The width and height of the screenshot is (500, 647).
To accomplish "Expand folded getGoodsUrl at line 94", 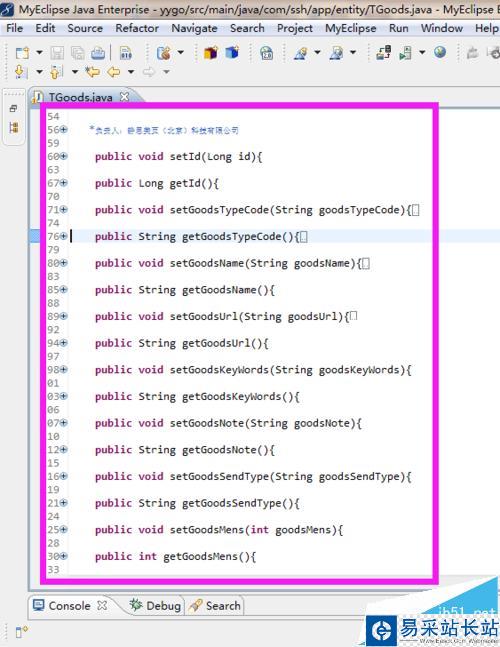I will pos(64,343).
